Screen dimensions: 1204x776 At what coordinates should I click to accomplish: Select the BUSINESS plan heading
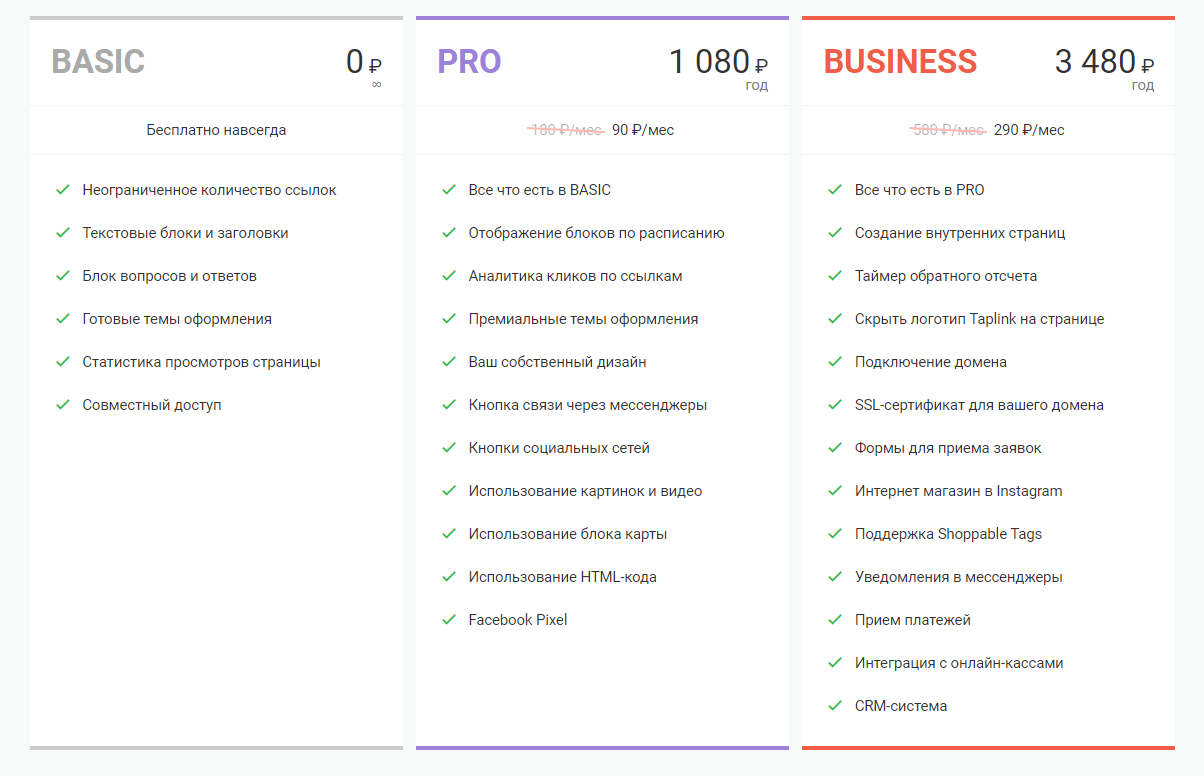900,62
